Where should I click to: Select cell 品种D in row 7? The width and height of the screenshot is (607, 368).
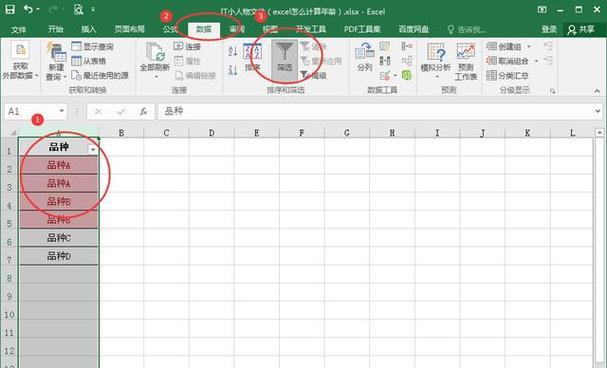(59, 256)
